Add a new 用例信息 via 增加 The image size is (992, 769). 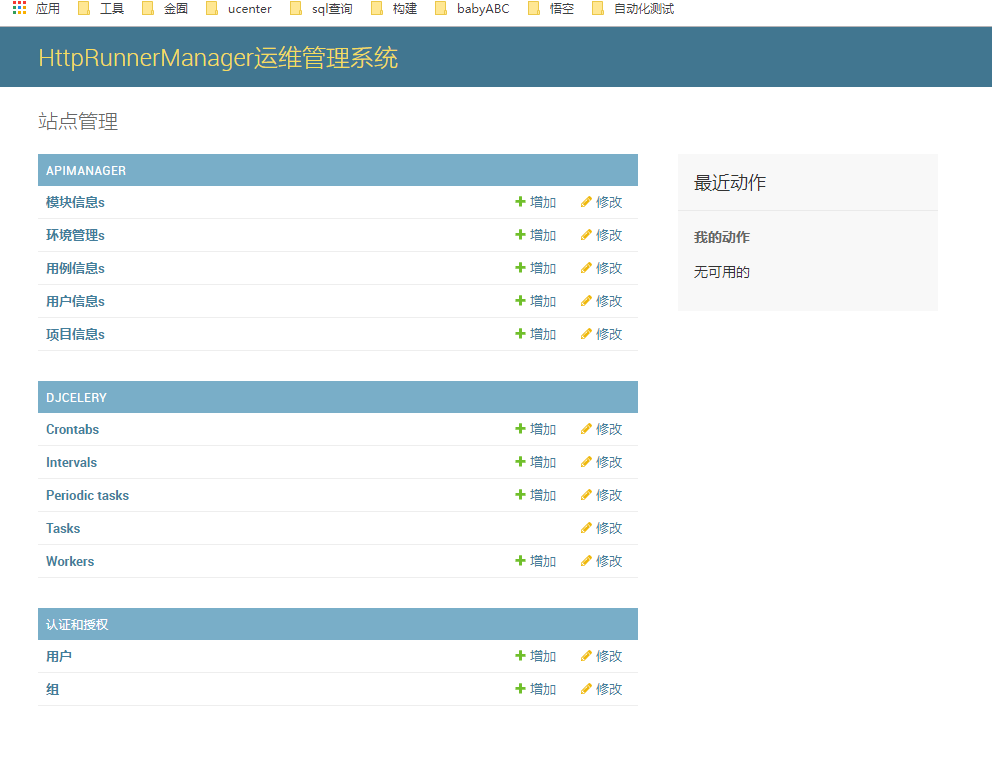[x=535, y=268]
